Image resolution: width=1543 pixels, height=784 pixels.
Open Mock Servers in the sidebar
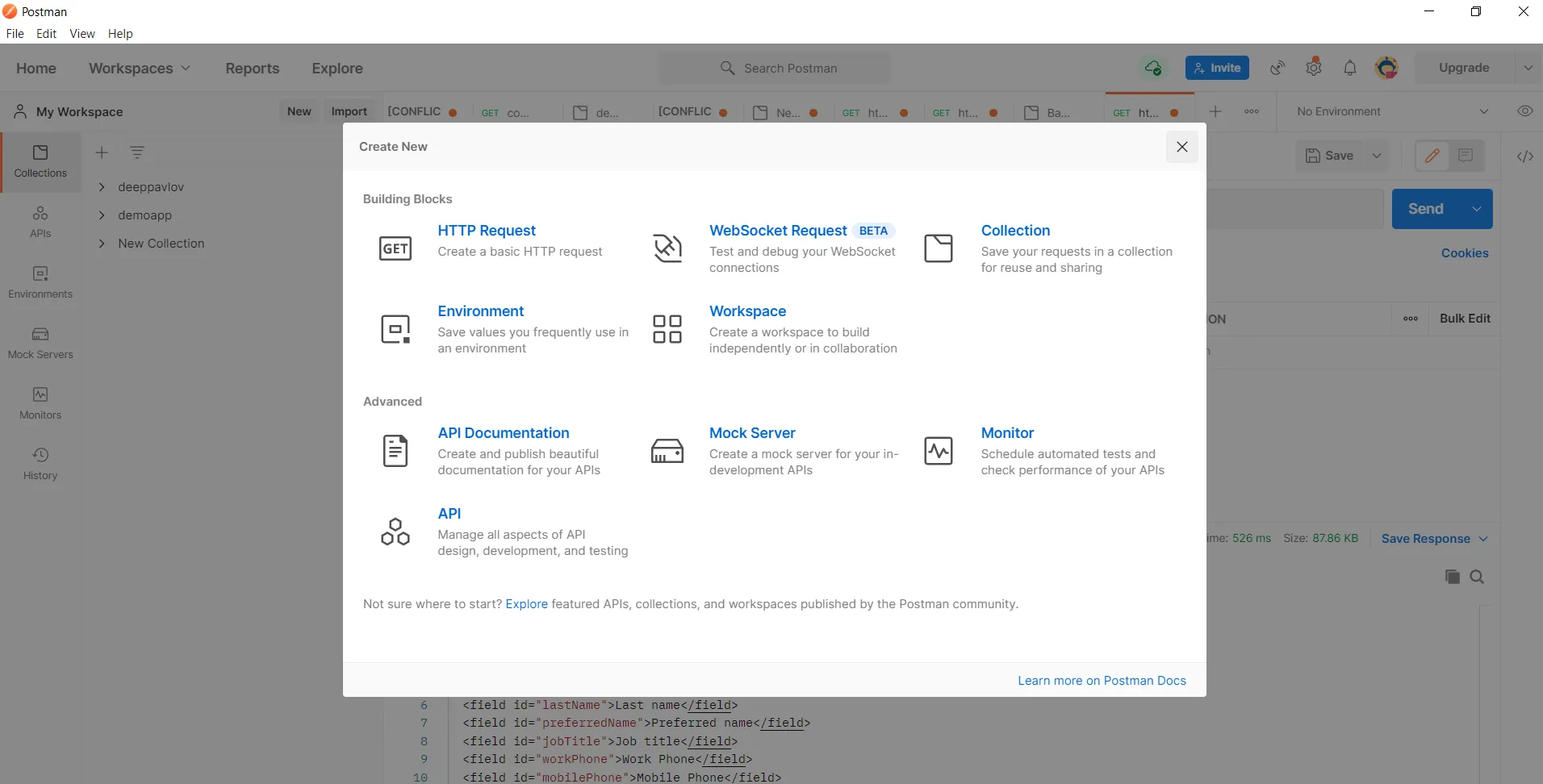click(40, 344)
